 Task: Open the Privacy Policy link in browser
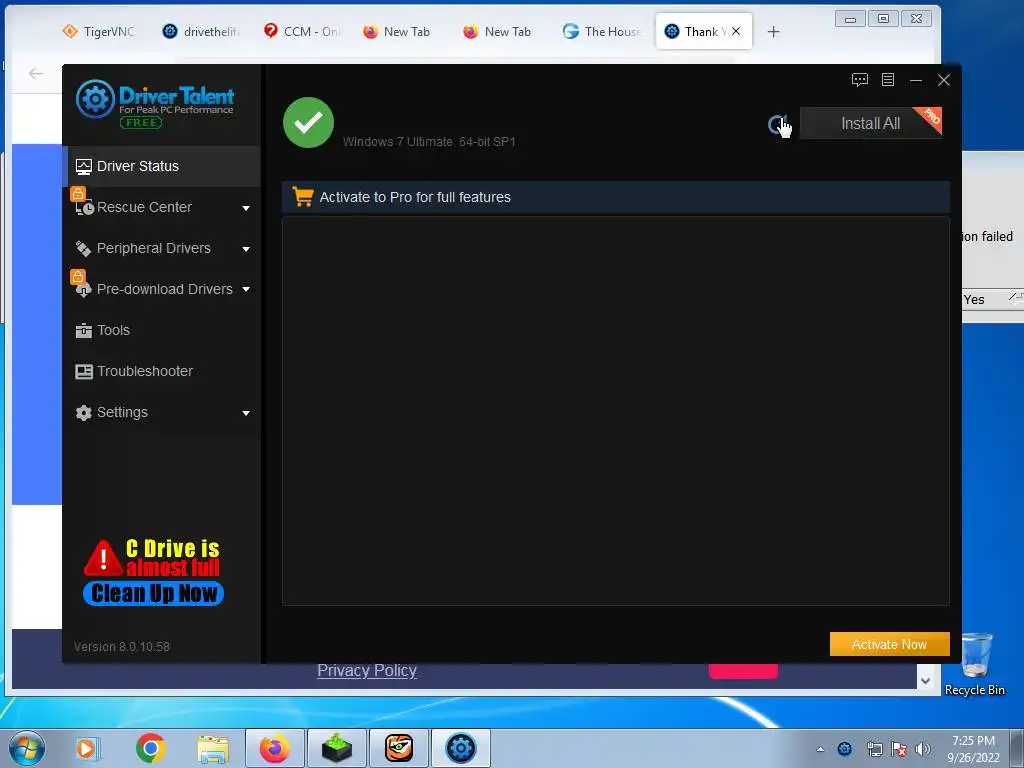click(367, 671)
